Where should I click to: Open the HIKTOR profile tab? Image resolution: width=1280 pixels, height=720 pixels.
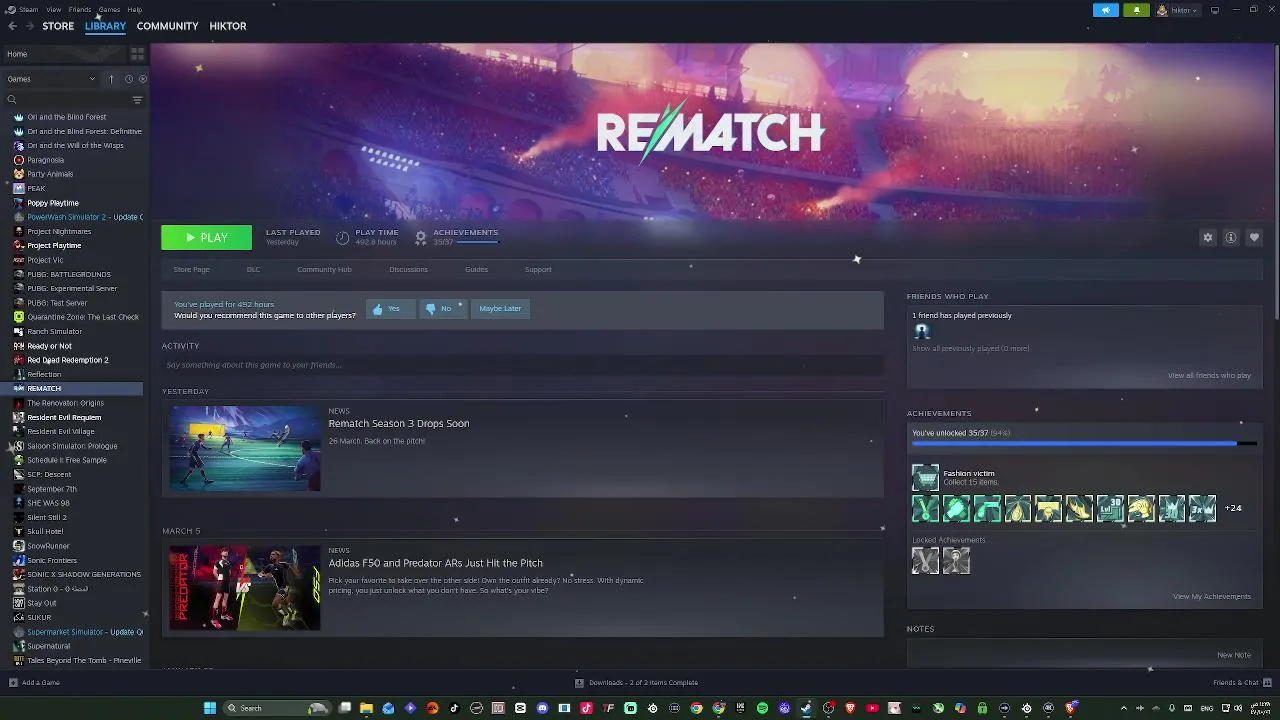point(228,26)
